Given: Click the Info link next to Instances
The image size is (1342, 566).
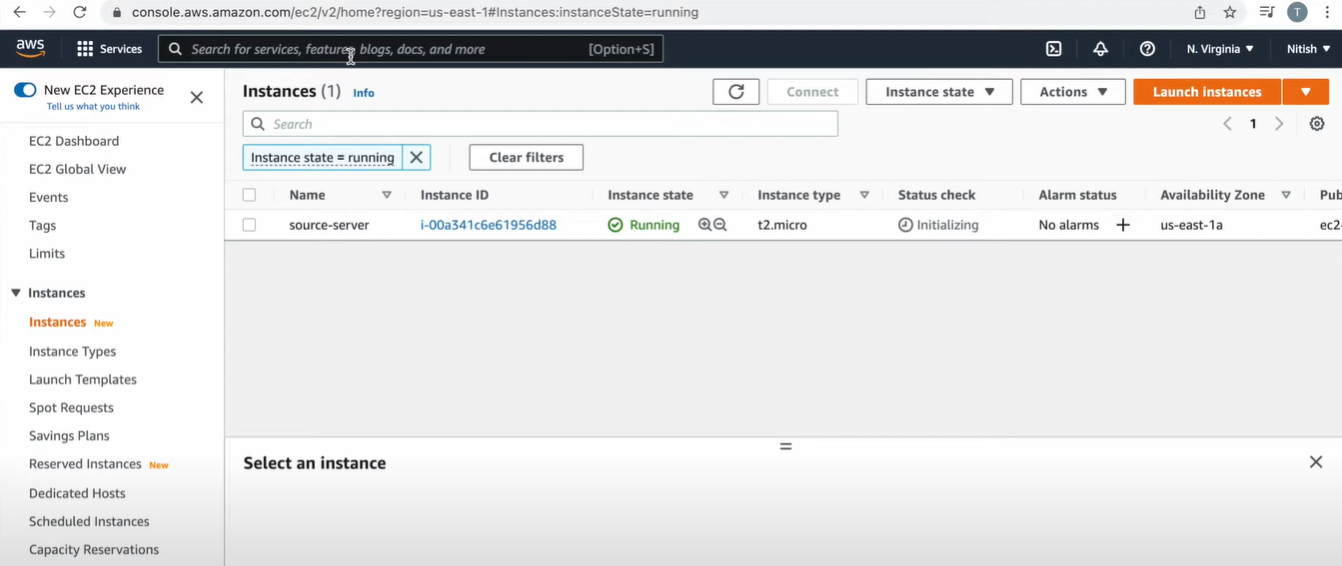Looking at the screenshot, I should 363,93.
